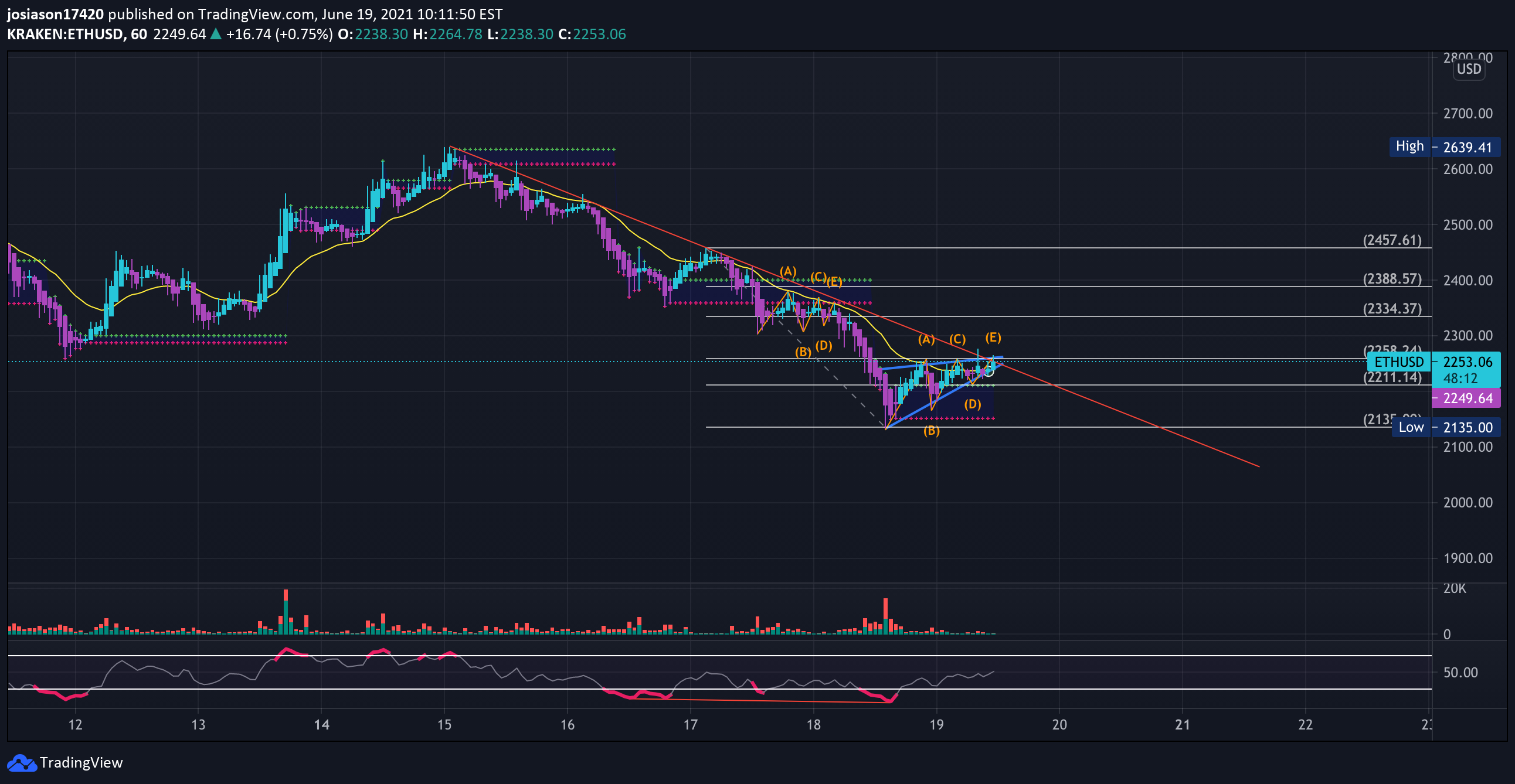Click the 1900.00 price axis label
Image resolution: width=1515 pixels, height=784 pixels.
point(1468,558)
